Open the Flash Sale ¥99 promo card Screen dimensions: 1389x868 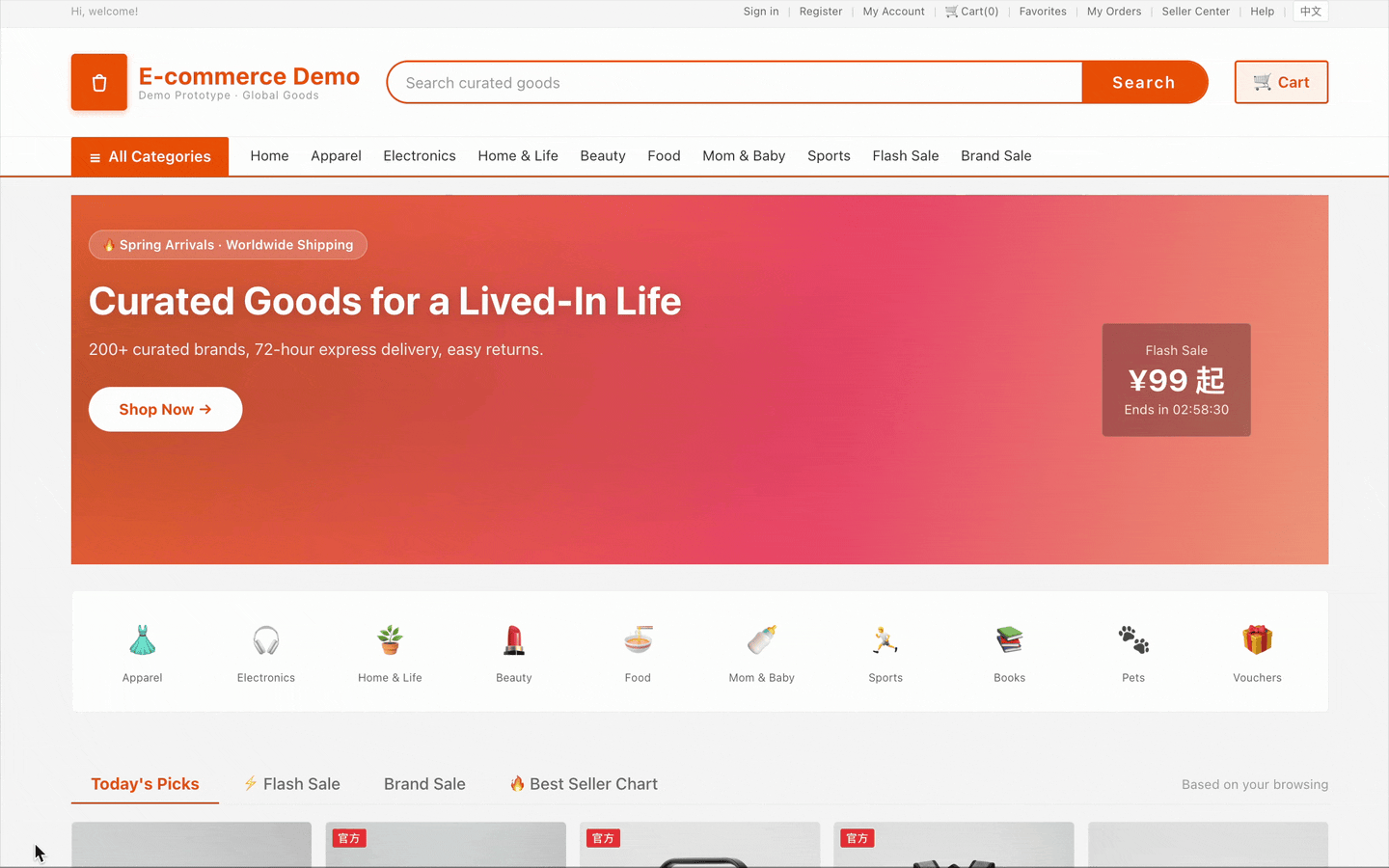(1177, 380)
